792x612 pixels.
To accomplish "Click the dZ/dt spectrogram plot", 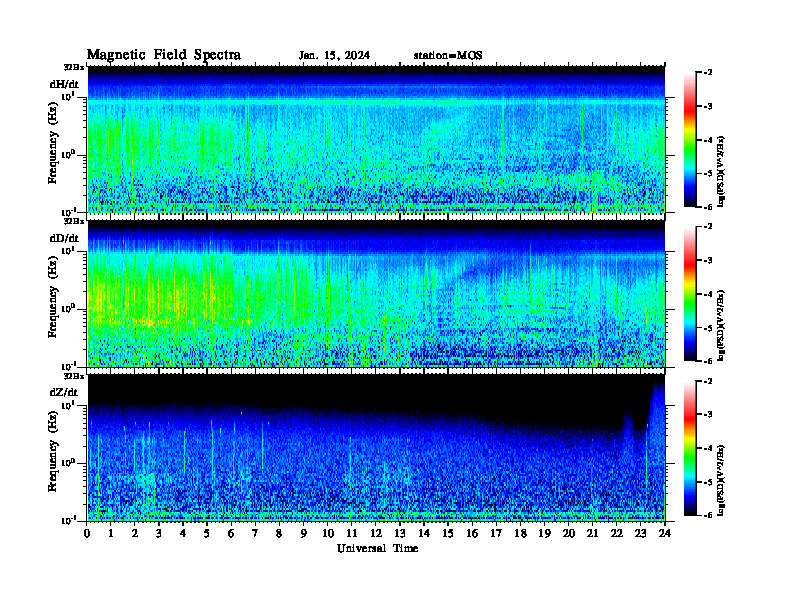I will 376,447.
